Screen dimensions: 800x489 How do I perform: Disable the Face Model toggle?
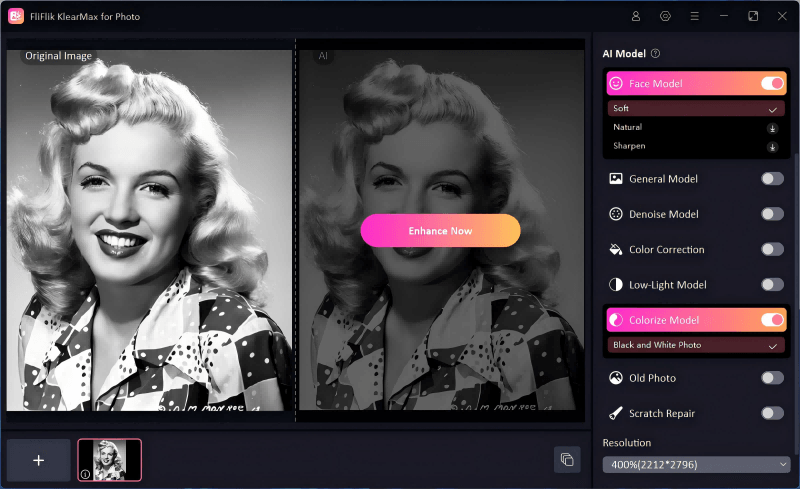click(x=772, y=84)
